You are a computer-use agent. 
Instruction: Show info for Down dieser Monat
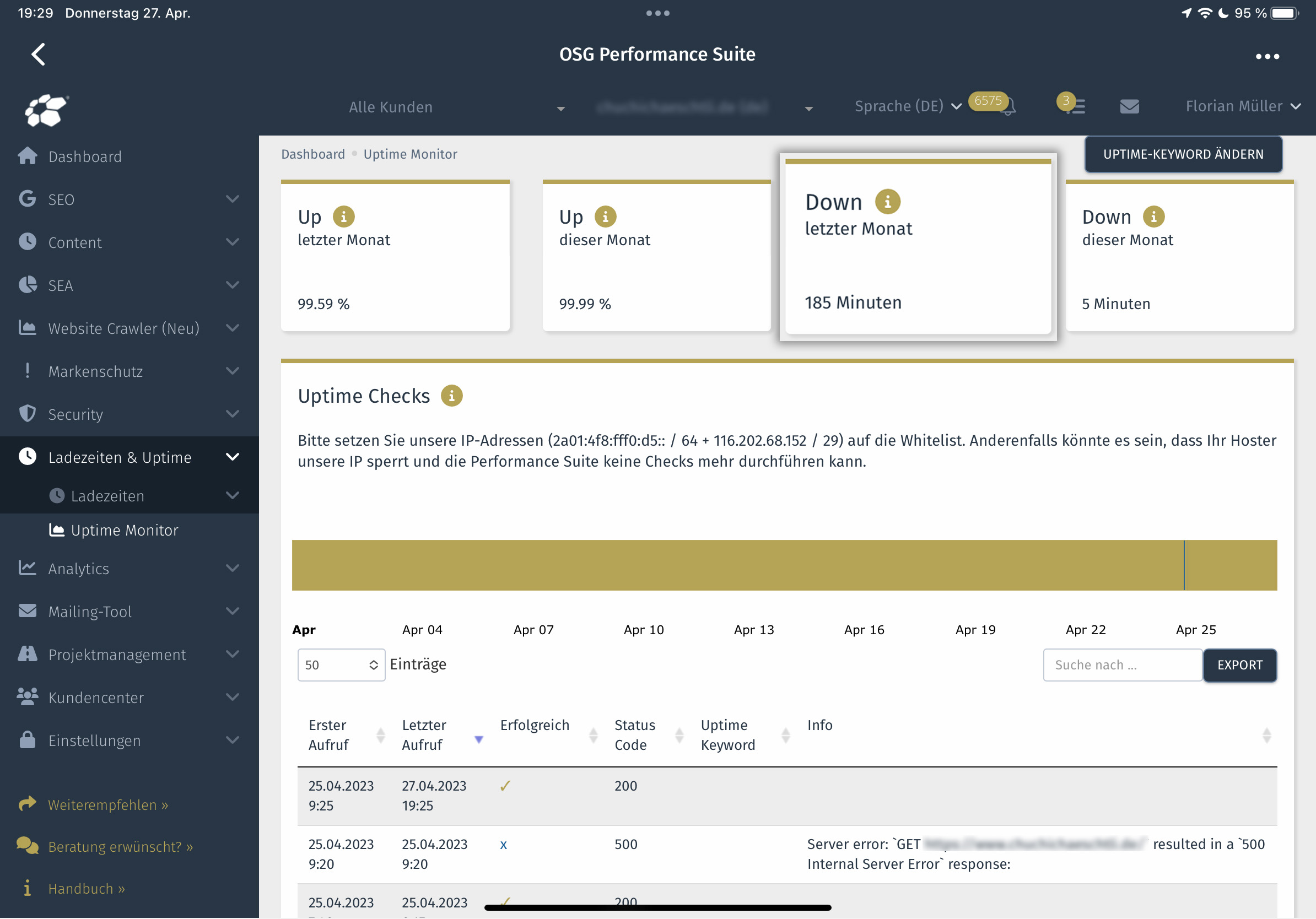1153,217
